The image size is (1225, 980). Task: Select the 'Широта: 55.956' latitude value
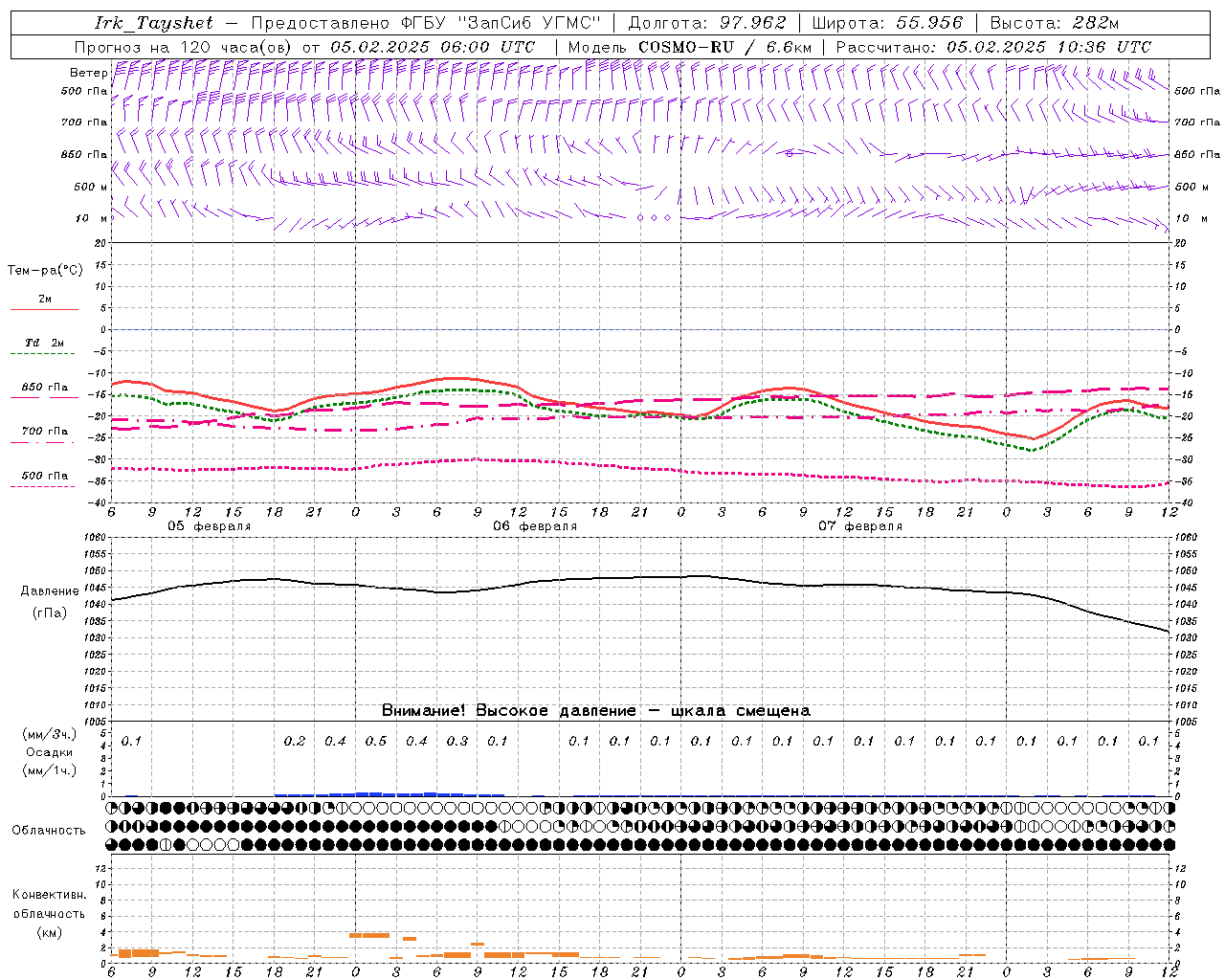pyautogui.click(x=887, y=23)
